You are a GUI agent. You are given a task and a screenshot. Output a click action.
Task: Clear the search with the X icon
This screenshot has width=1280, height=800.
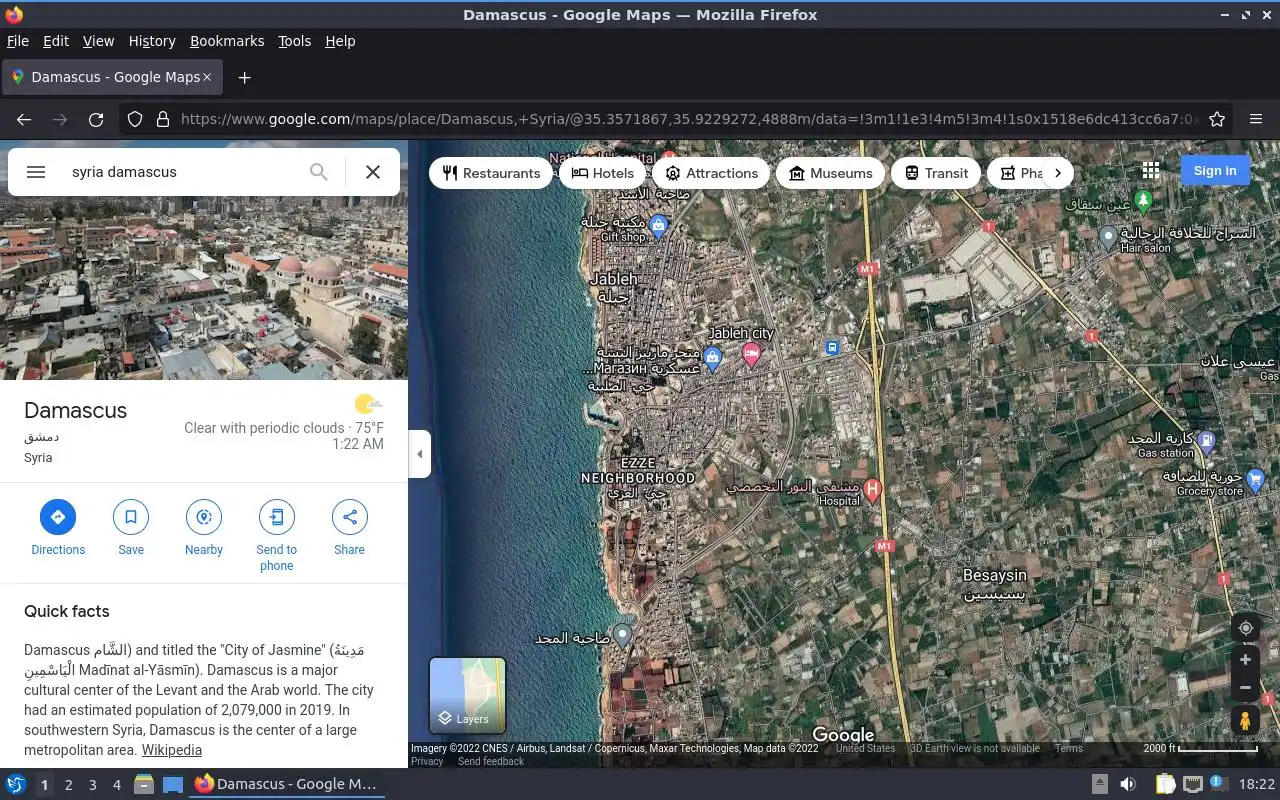click(373, 172)
